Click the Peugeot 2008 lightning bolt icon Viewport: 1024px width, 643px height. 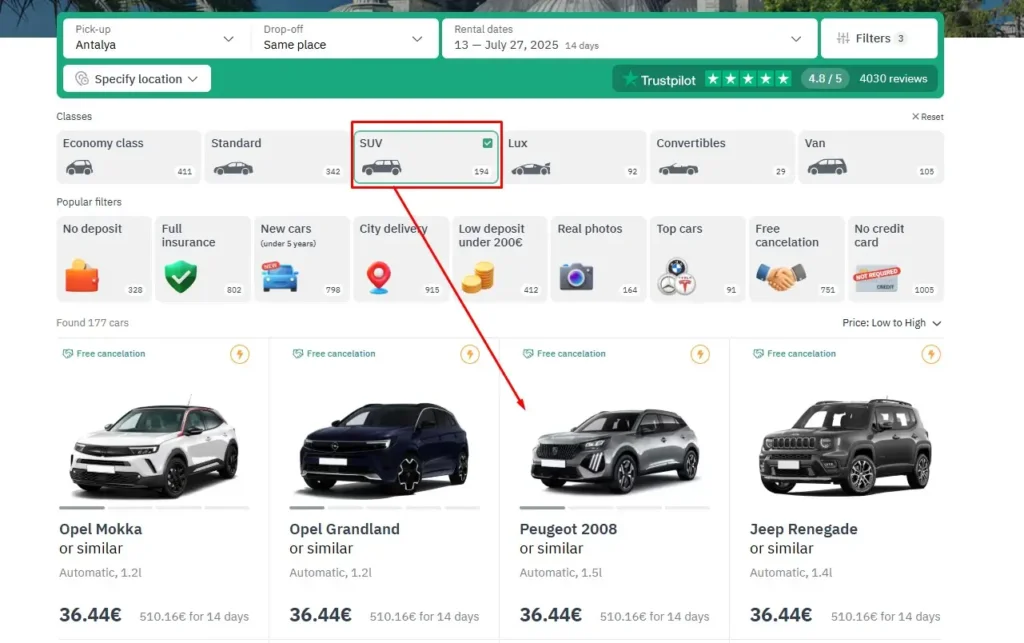coord(700,354)
